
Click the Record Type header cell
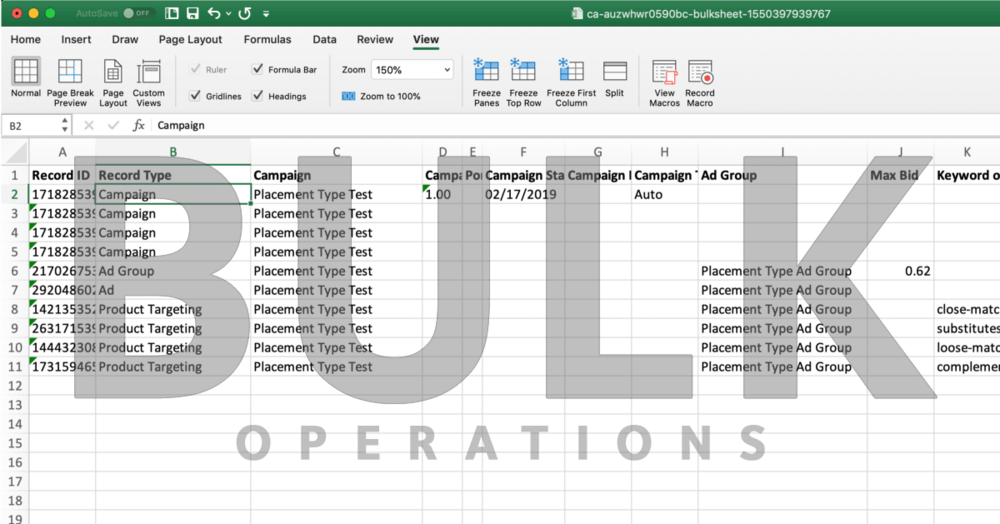pyautogui.click(x=173, y=175)
